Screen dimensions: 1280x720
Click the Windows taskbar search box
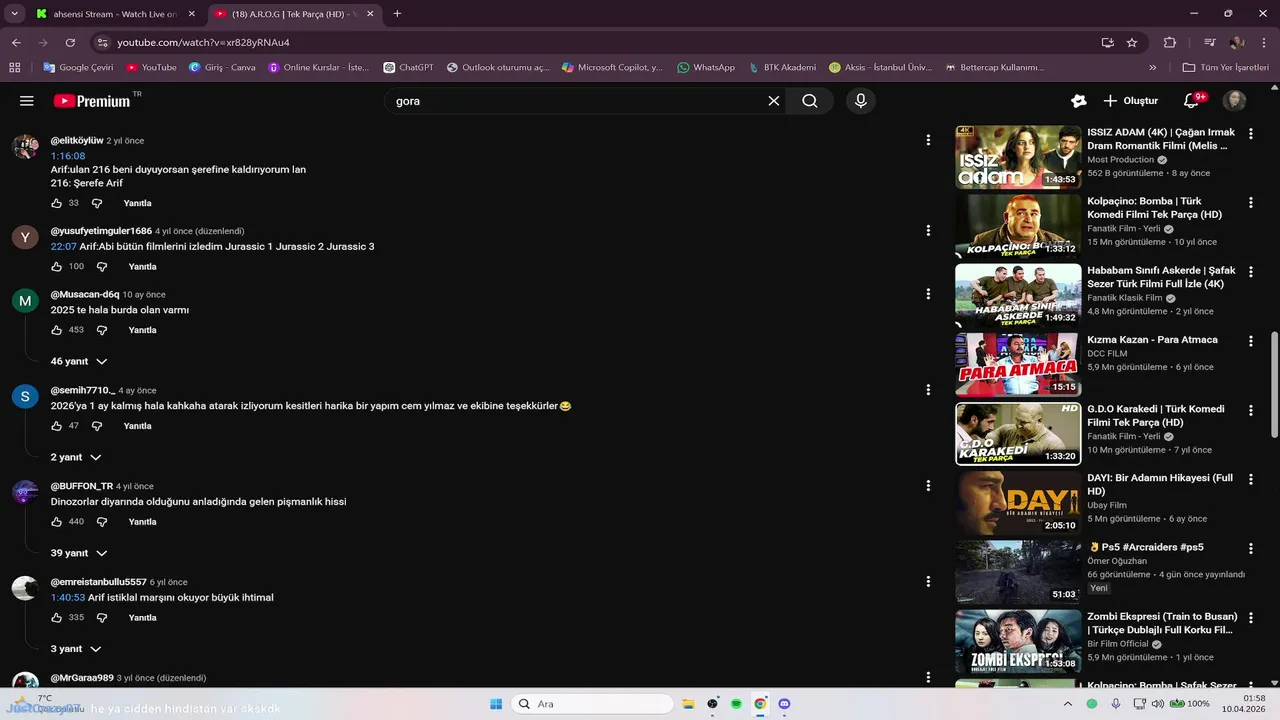(x=592, y=704)
